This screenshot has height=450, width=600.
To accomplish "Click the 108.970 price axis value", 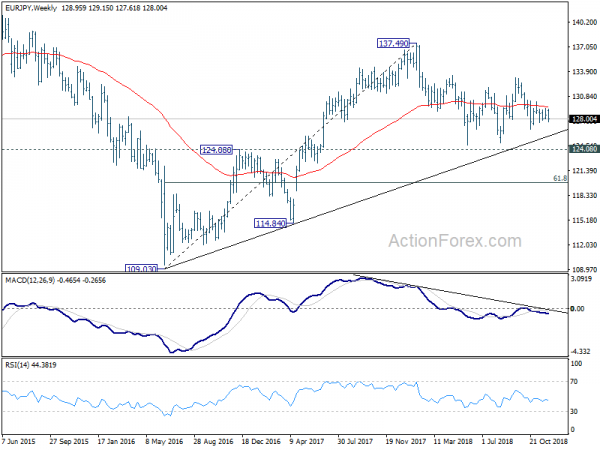I will pos(584,270).
